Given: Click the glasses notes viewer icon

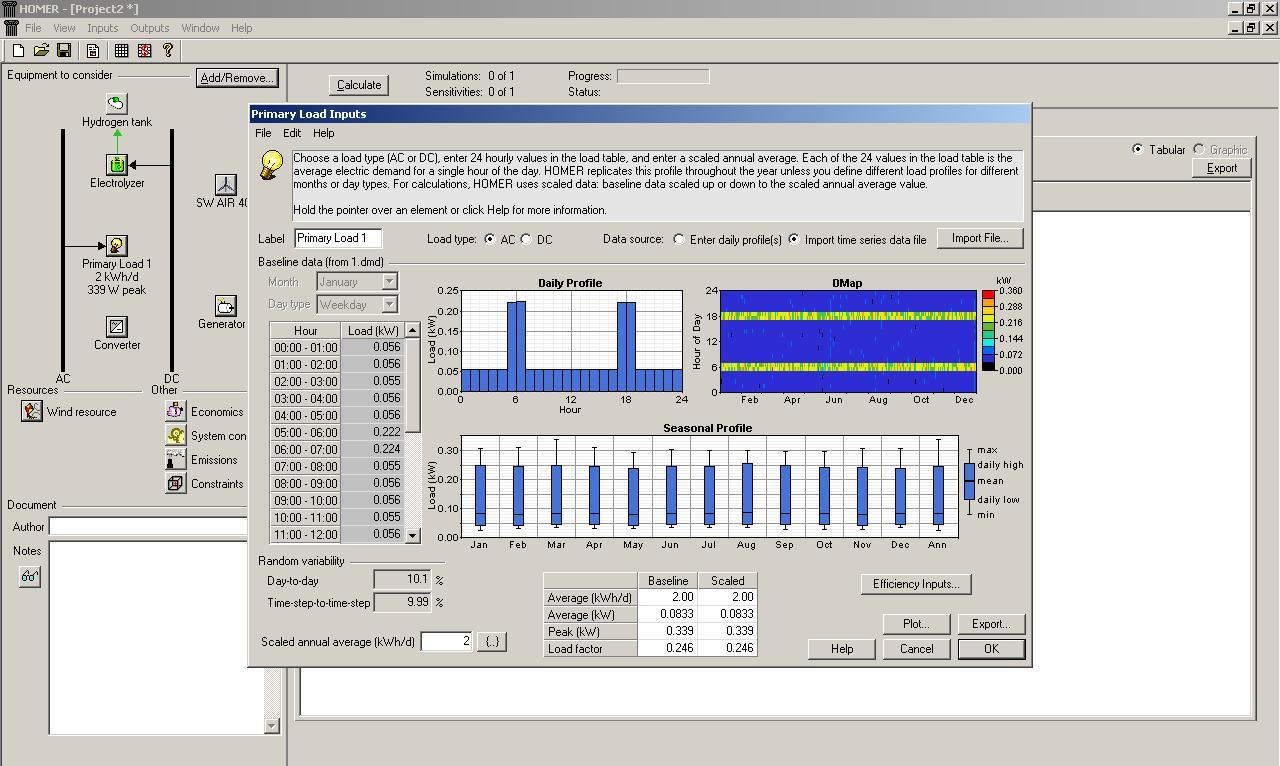Looking at the screenshot, I should 30,577.
